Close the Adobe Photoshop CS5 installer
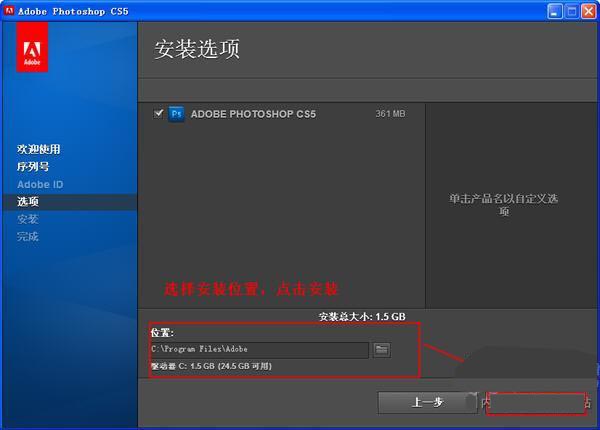This screenshot has height=430, width=600. coord(589,11)
